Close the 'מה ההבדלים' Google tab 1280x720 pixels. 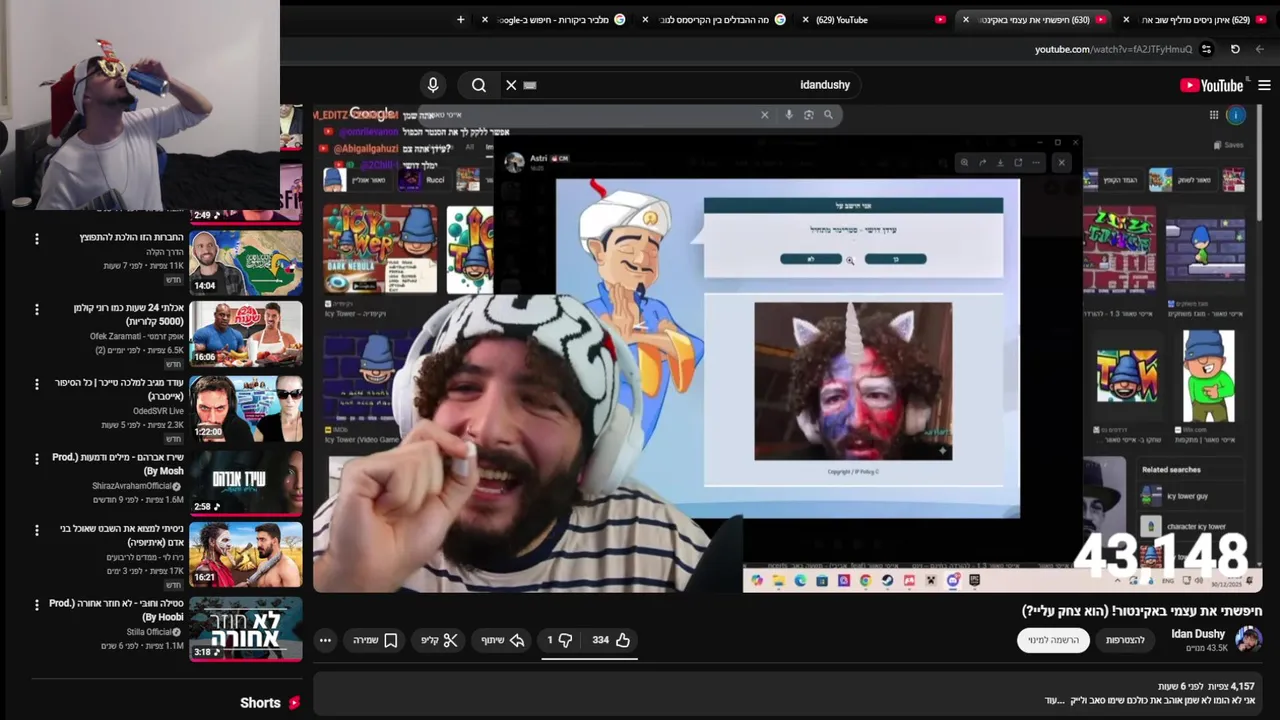645,20
